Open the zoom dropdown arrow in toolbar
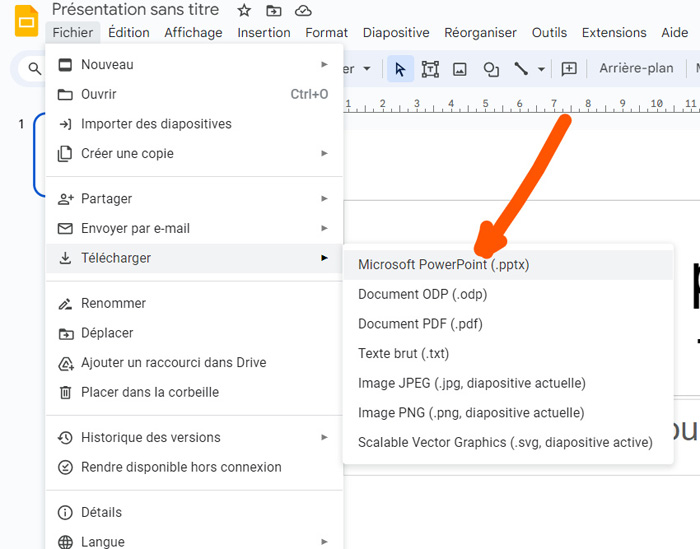Viewport: 700px width, 549px height. pos(367,69)
